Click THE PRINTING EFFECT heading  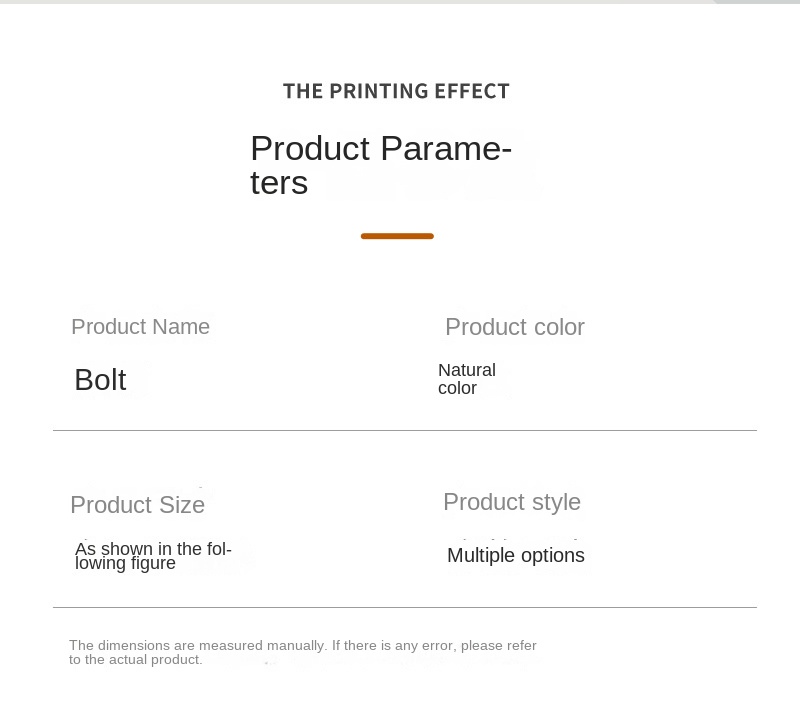396,91
